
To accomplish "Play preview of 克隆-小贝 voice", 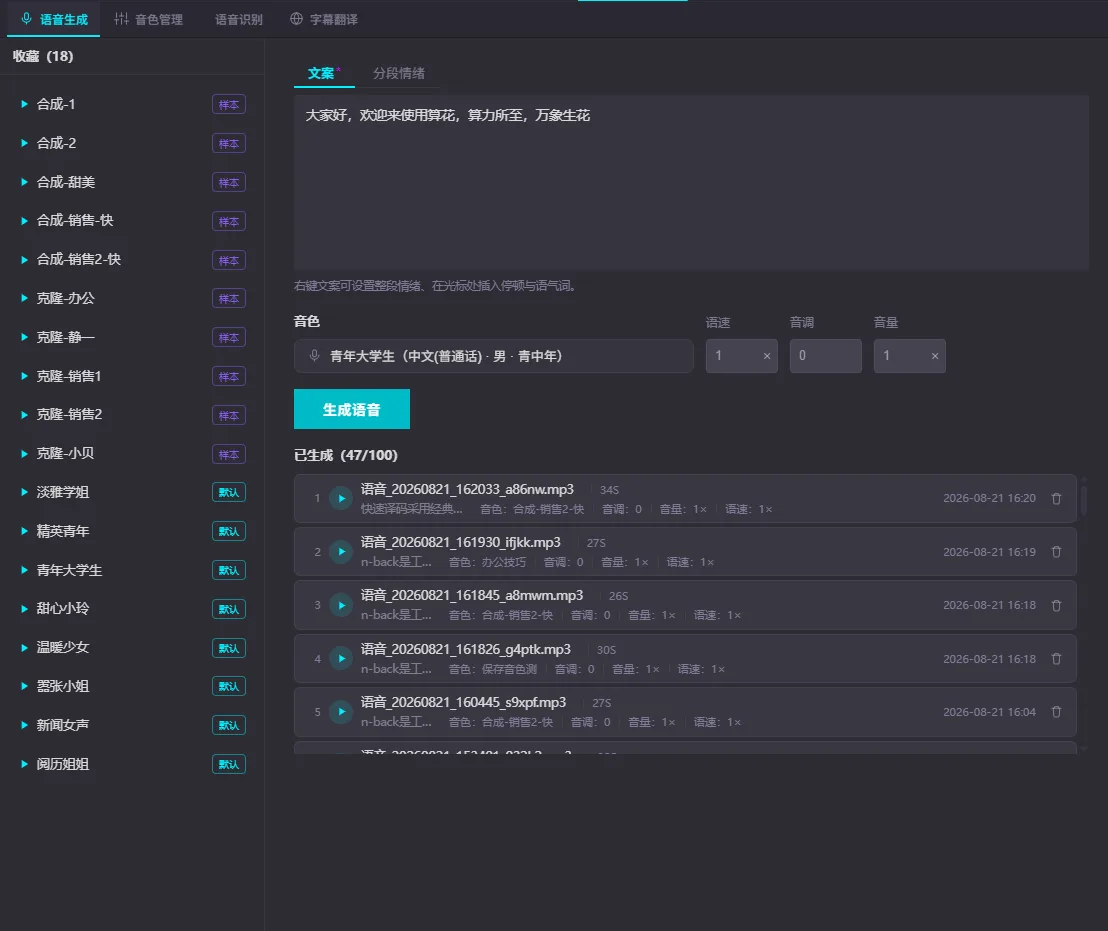I will (24, 453).
